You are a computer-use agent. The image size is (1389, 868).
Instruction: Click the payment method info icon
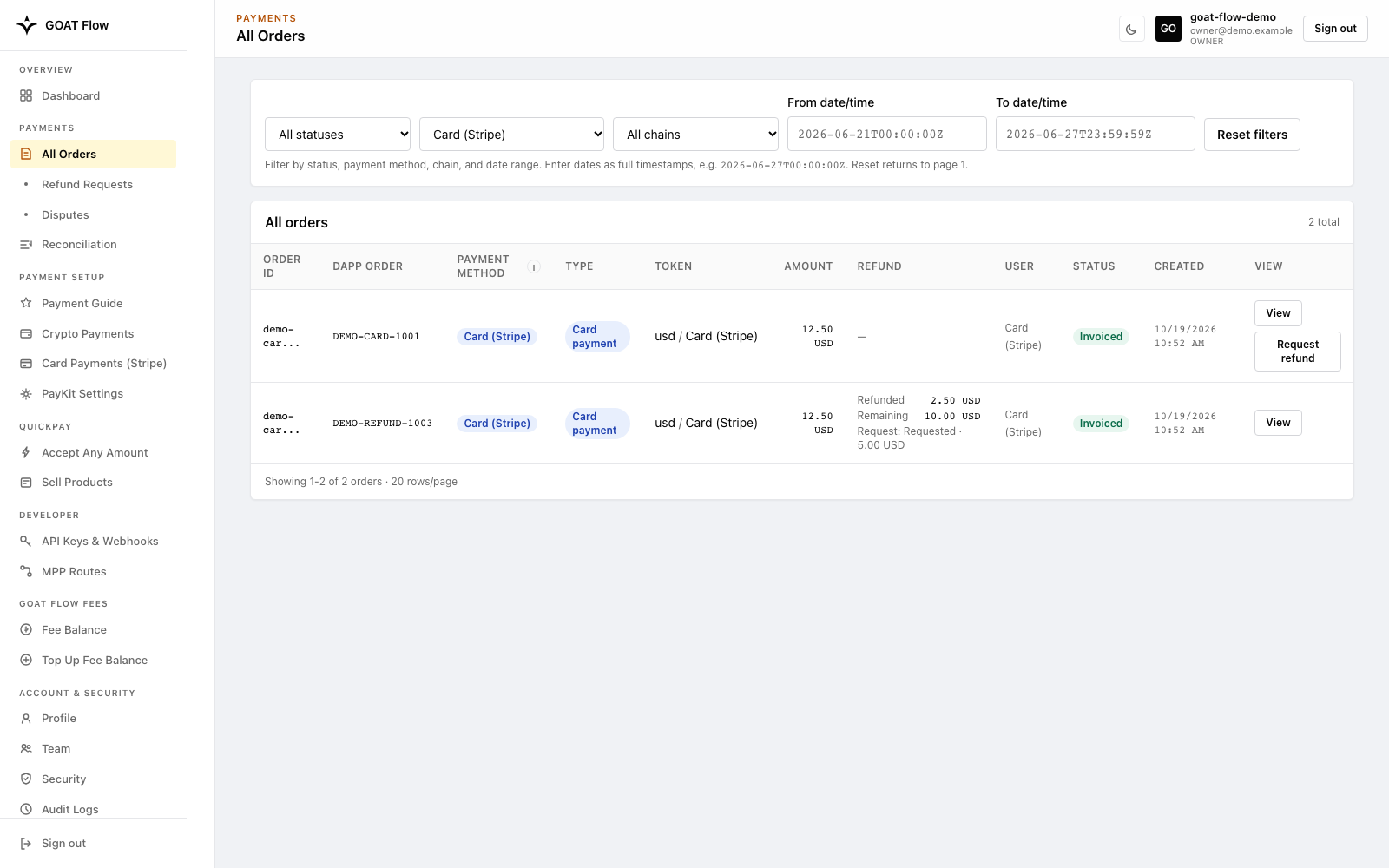point(535,267)
